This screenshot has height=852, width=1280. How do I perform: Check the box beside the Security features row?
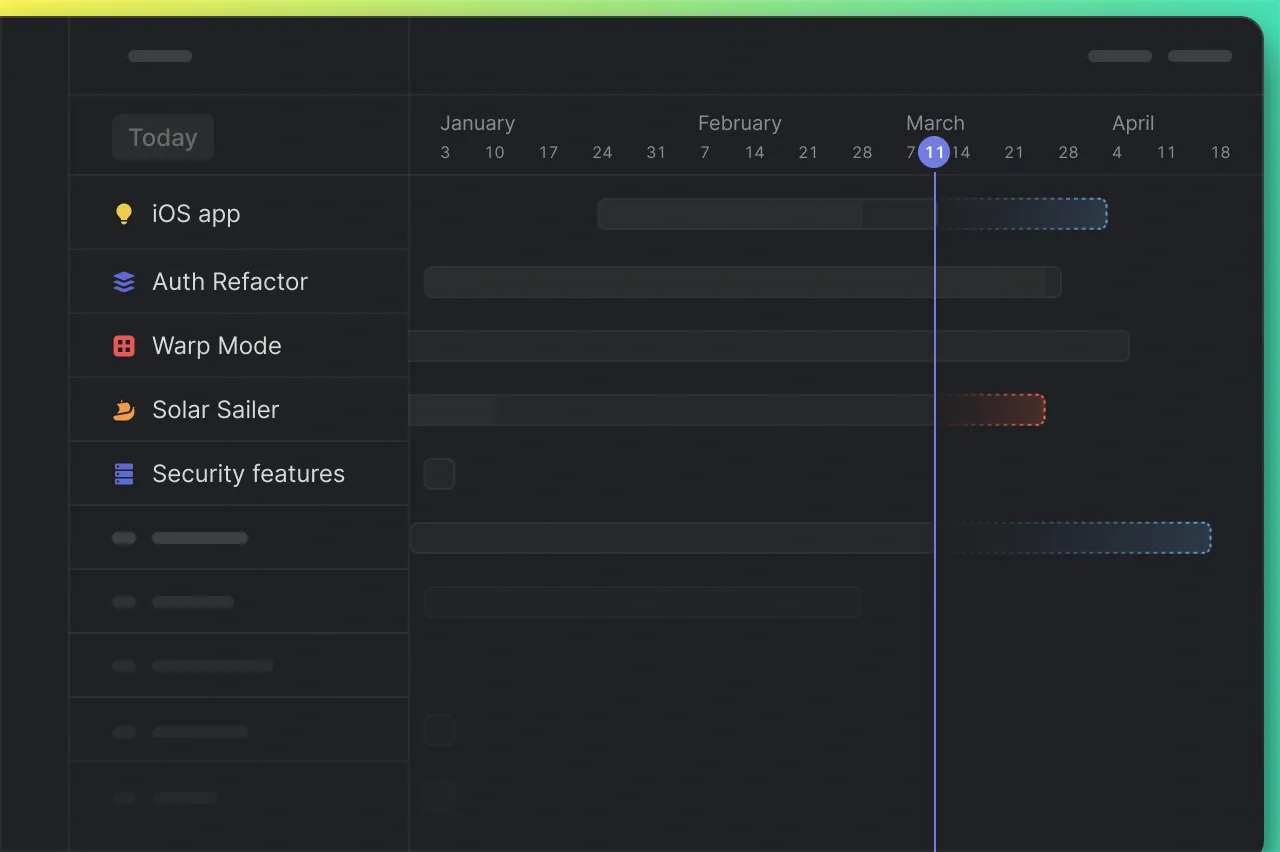tap(439, 474)
